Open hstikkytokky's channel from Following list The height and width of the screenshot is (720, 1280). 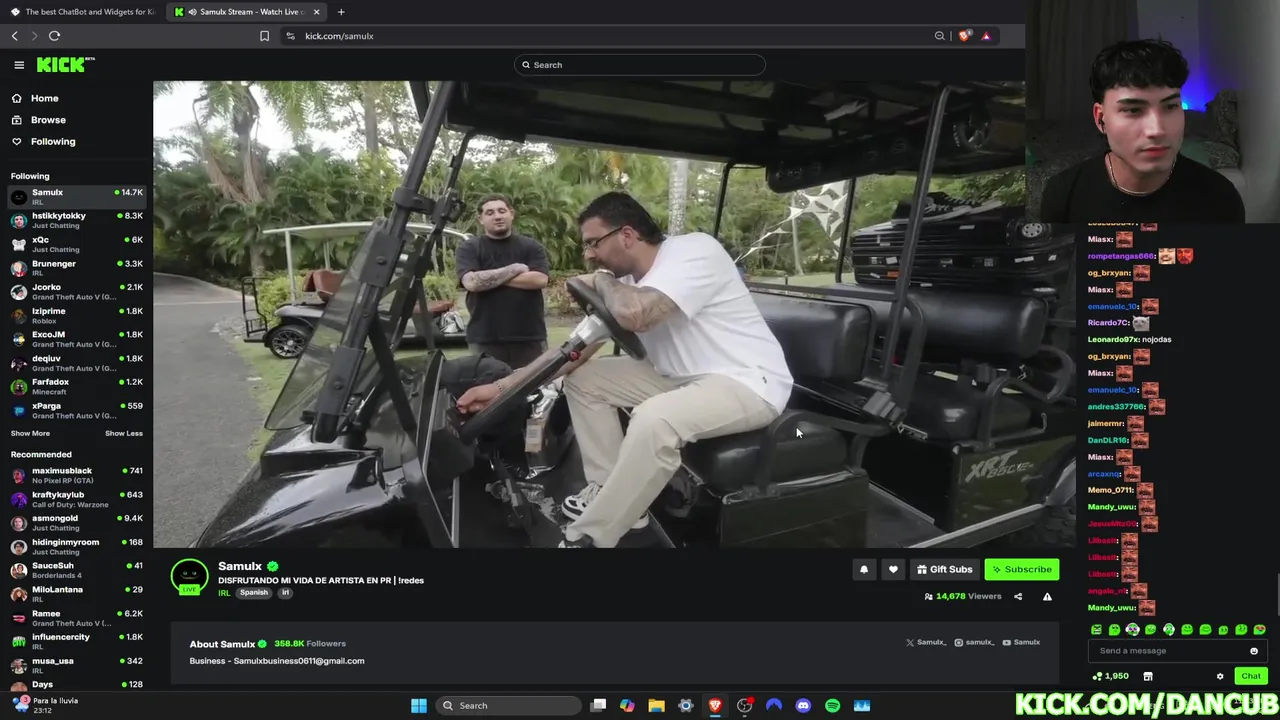[x=76, y=220]
